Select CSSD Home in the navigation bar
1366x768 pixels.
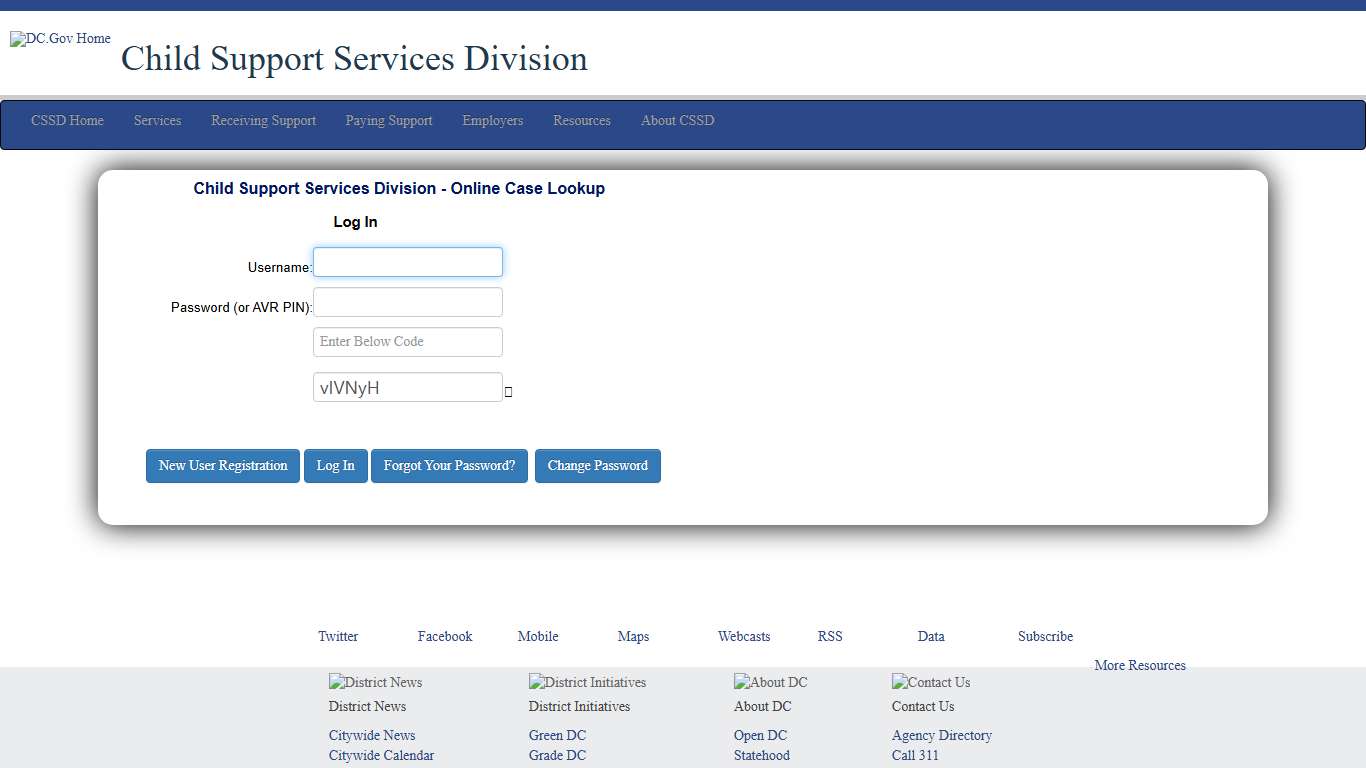pos(66,121)
